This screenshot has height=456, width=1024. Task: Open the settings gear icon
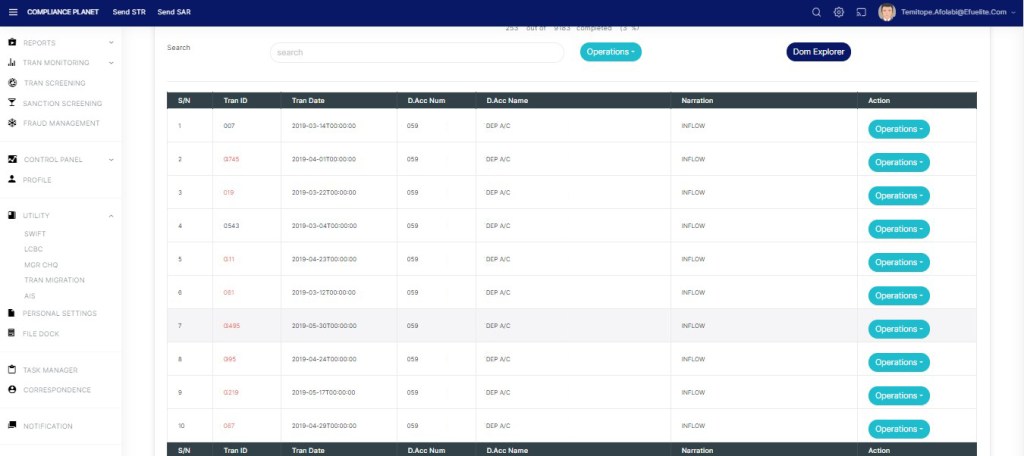coord(838,12)
